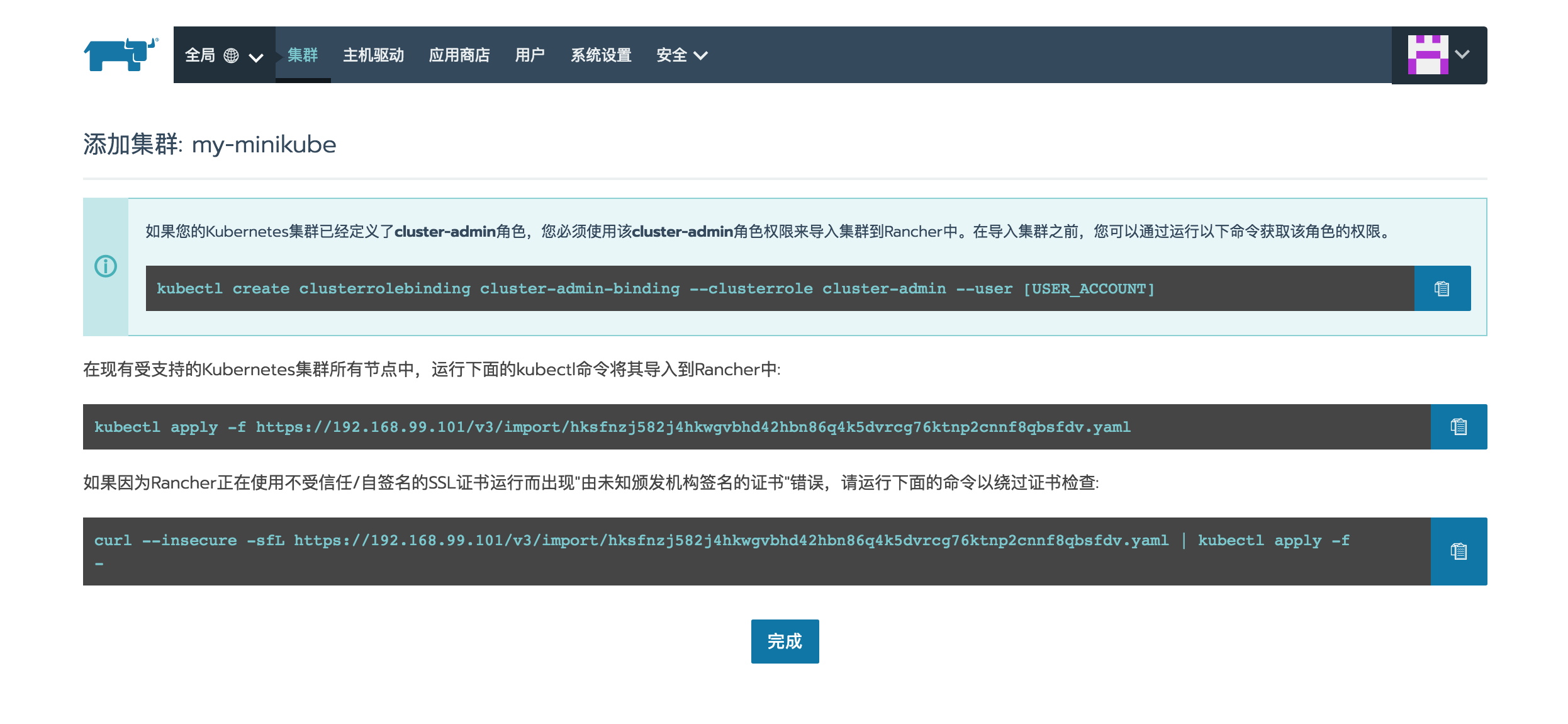
Task: Copy the clusterrolebinding command to clipboard
Action: 1442,288
